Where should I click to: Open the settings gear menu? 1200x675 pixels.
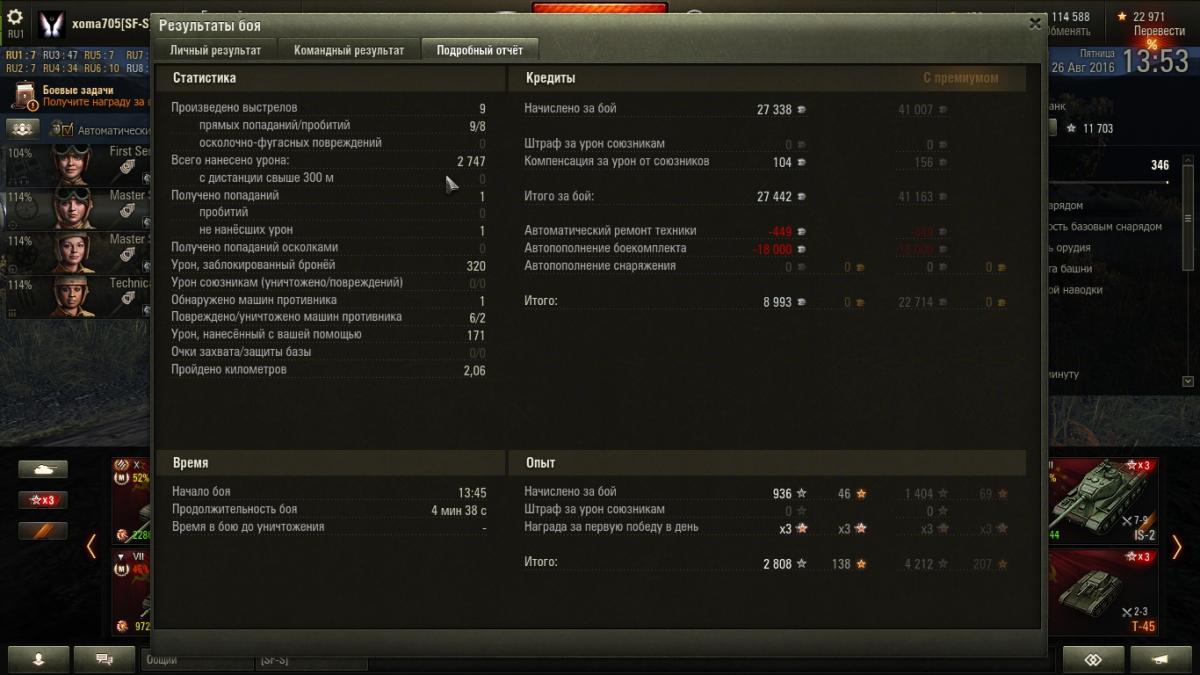point(14,17)
